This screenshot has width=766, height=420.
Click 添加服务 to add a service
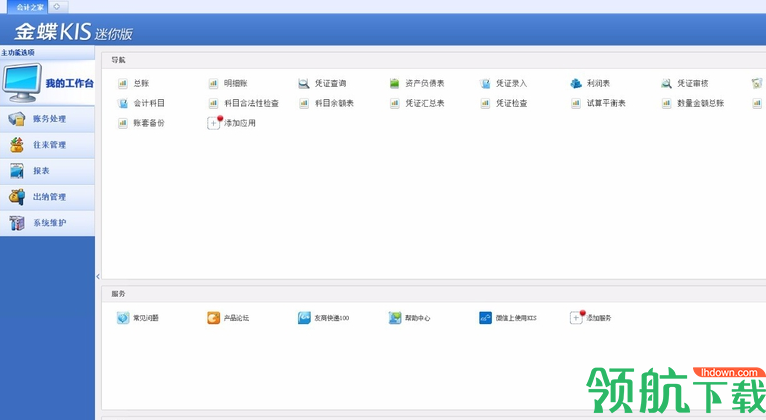click(591, 317)
